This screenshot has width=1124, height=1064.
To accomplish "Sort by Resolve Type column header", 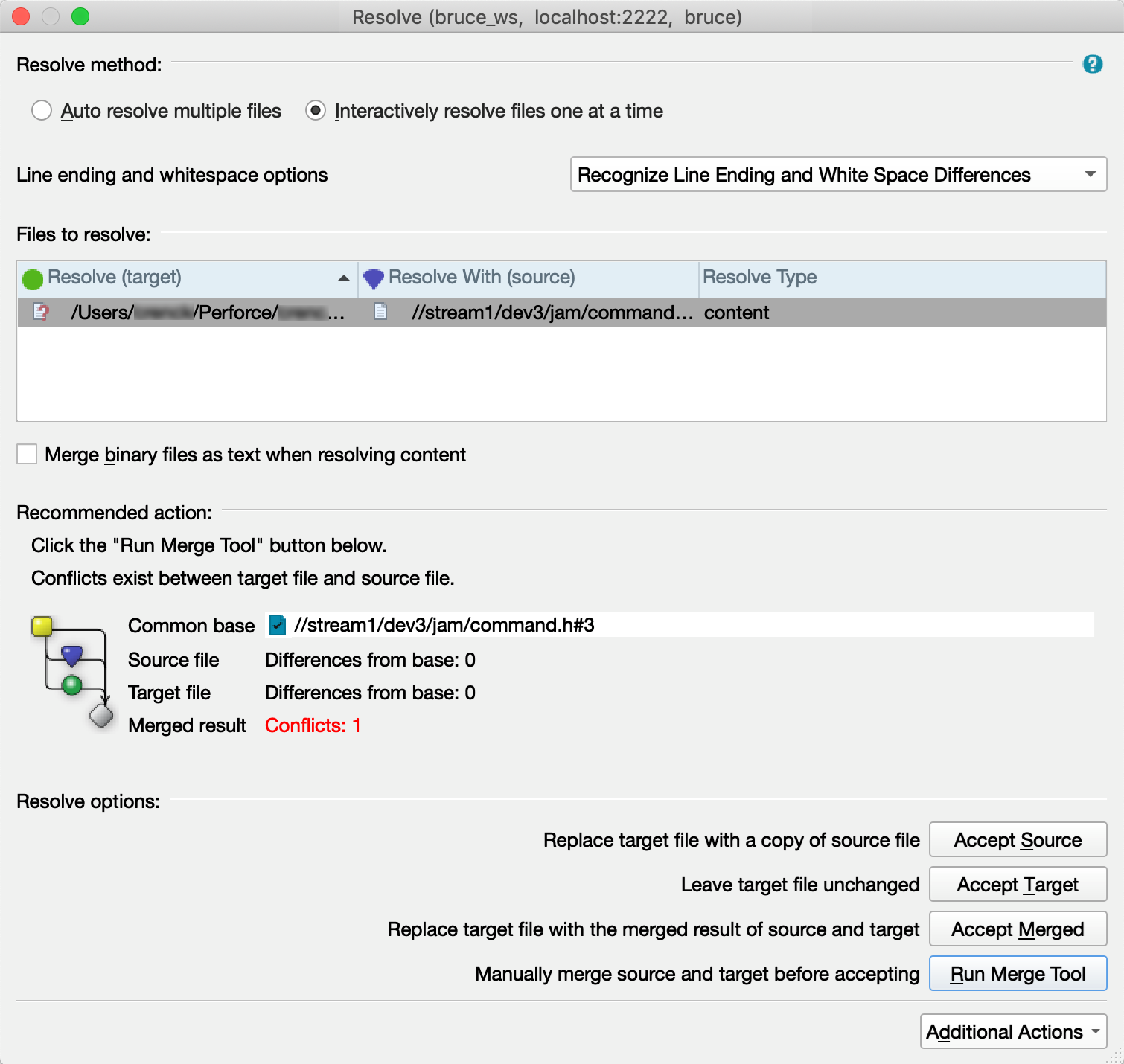I will coord(759,278).
